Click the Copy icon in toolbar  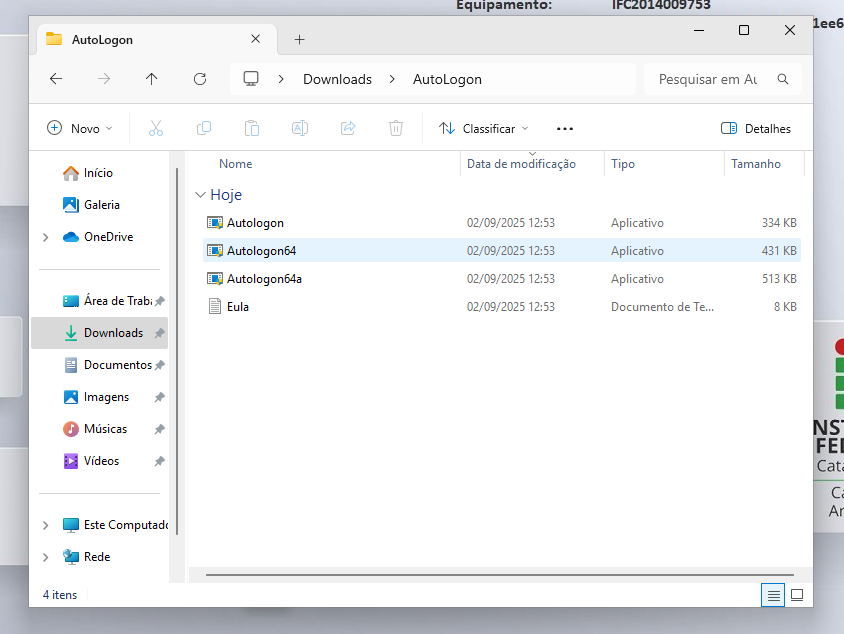(x=204, y=128)
